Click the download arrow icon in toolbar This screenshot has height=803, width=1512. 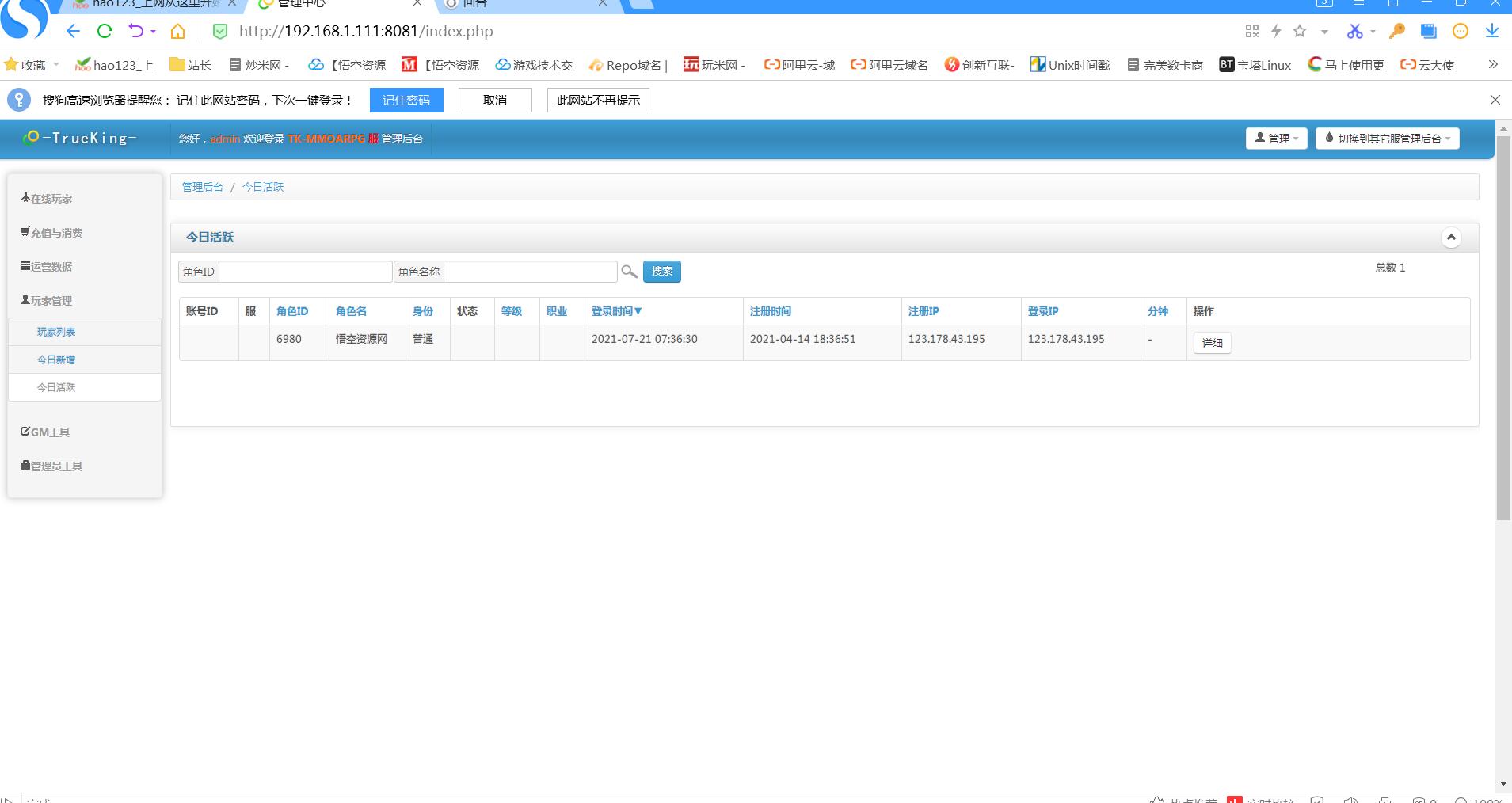pyautogui.click(x=1491, y=31)
